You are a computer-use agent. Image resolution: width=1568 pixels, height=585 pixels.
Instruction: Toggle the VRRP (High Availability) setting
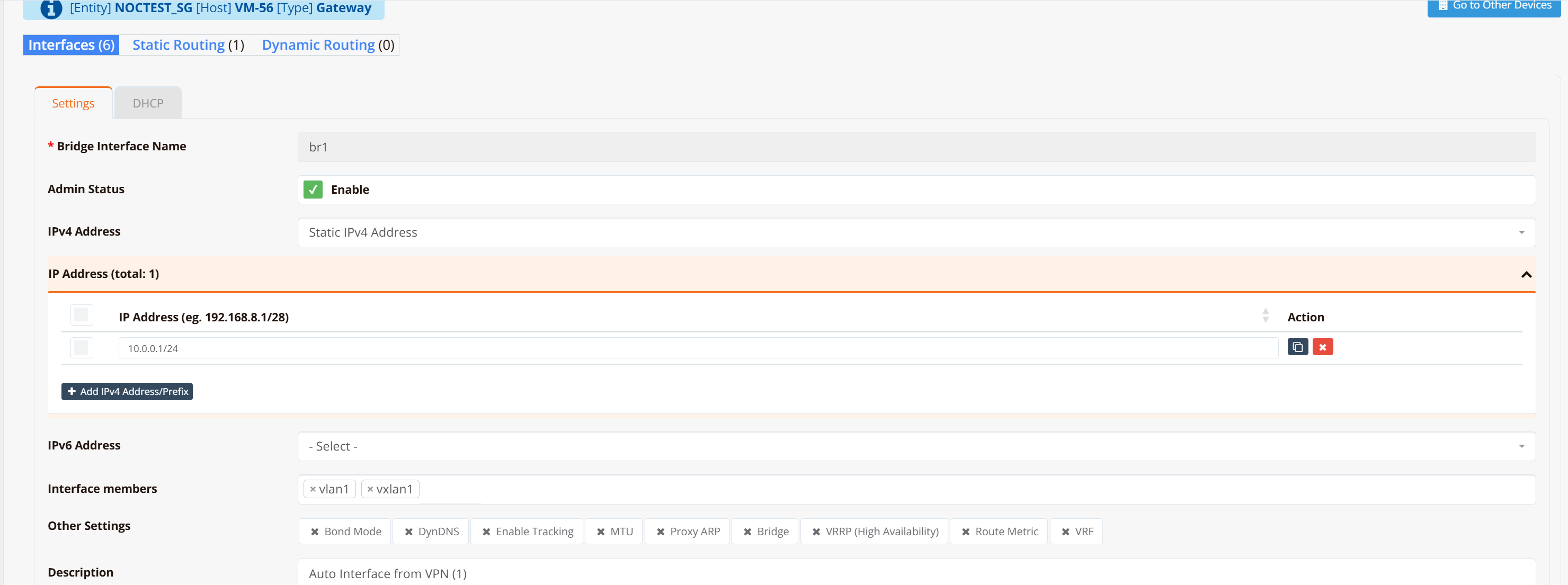coord(874,532)
